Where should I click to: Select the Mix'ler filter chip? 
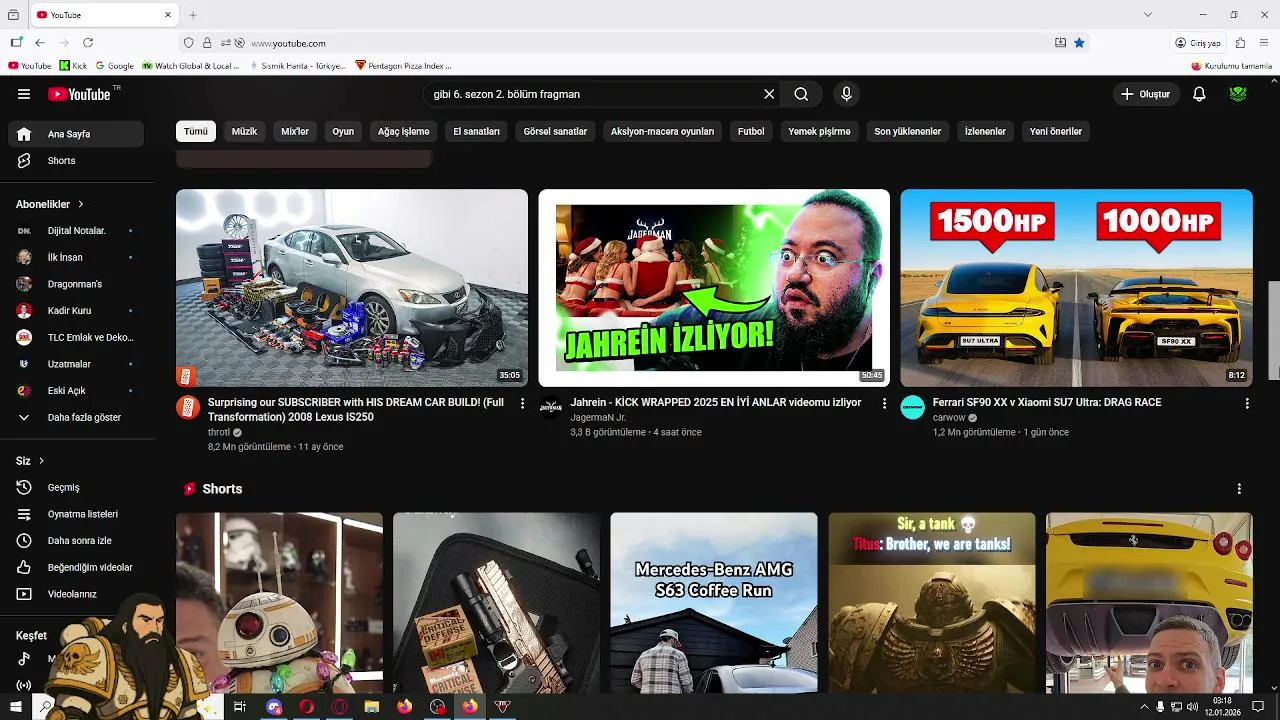295,131
